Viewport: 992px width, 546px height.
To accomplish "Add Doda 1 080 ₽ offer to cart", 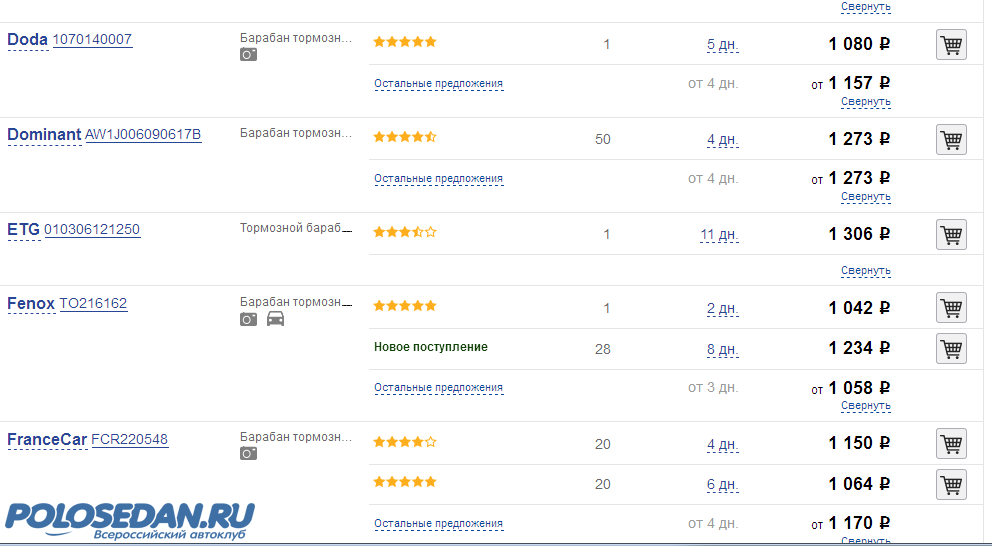I will [x=951, y=45].
